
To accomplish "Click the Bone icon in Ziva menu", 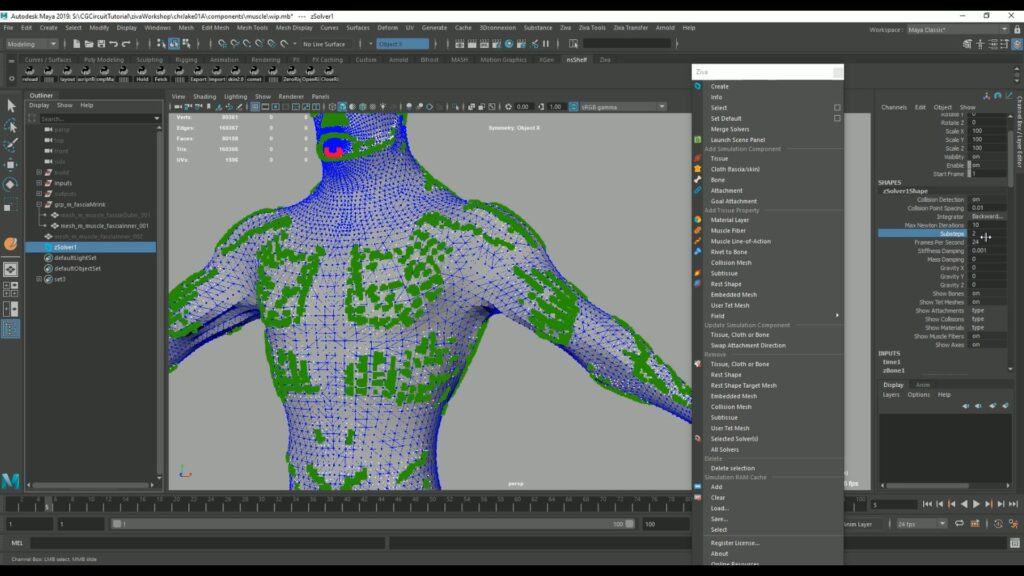I will coord(697,180).
